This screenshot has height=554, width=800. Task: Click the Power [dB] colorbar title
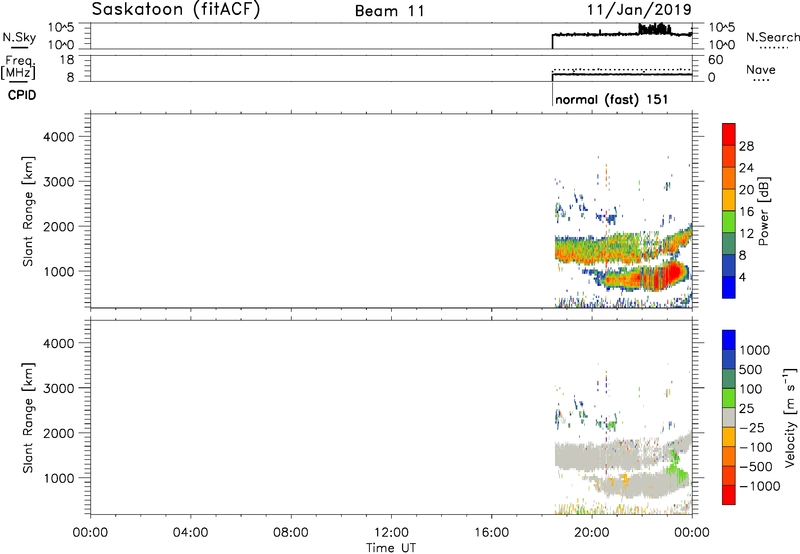coord(763,211)
